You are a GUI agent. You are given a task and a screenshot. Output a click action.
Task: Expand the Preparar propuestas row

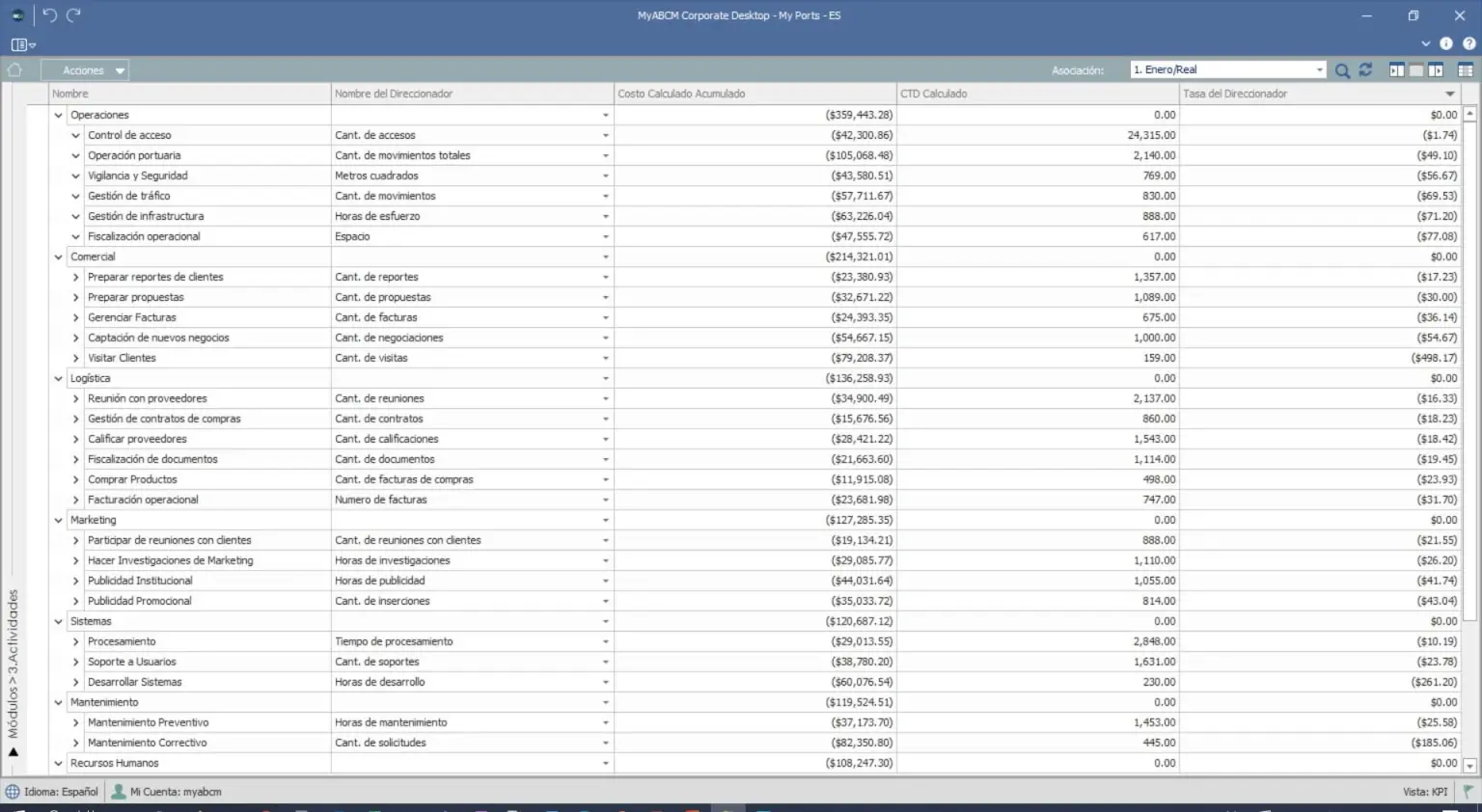(76, 298)
